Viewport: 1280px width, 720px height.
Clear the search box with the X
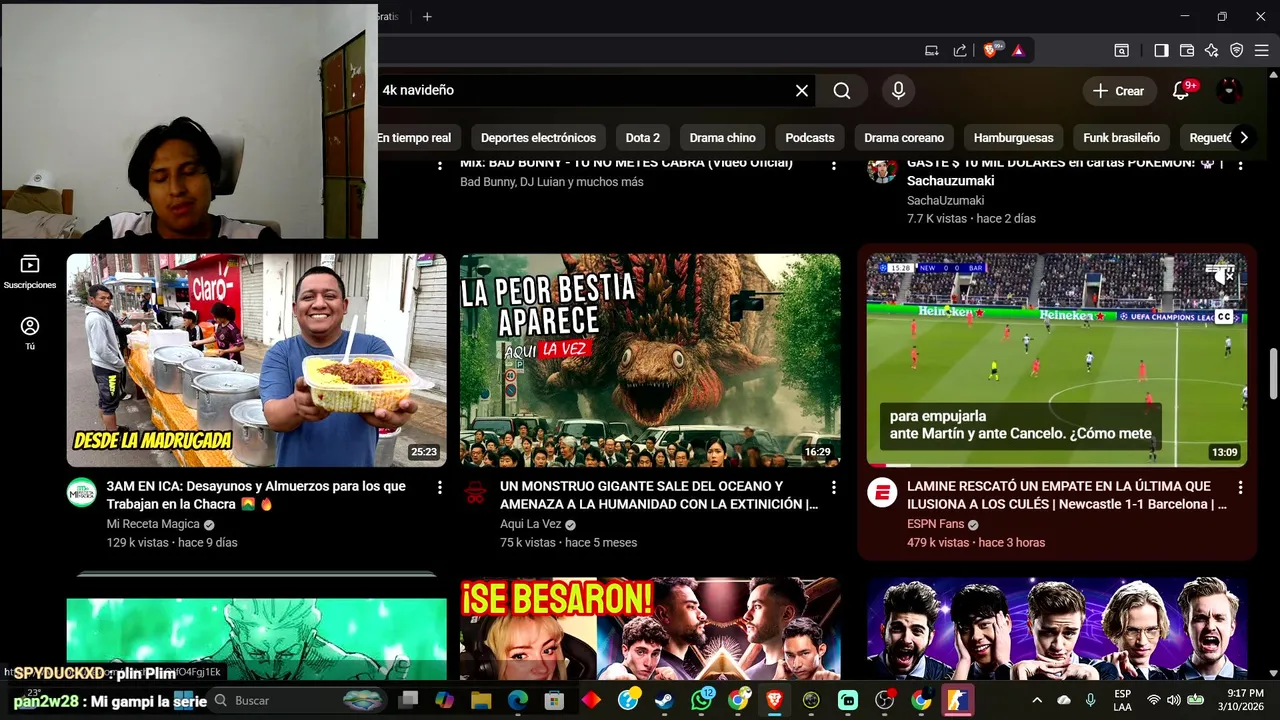(x=802, y=91)
